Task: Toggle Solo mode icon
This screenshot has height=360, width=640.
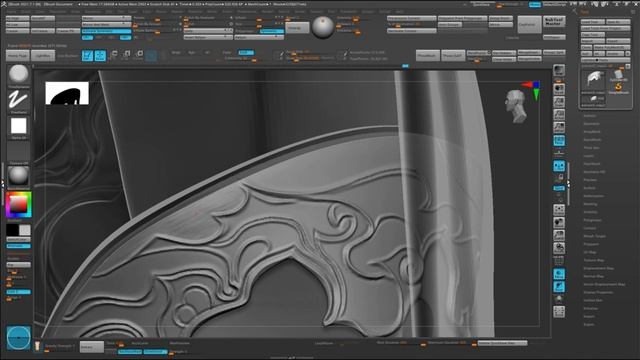Action: tap(559, 299)
